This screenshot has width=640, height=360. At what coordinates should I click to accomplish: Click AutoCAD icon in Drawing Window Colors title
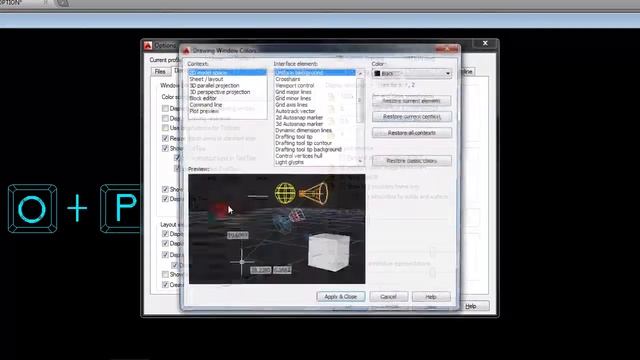tap(186, 51)
